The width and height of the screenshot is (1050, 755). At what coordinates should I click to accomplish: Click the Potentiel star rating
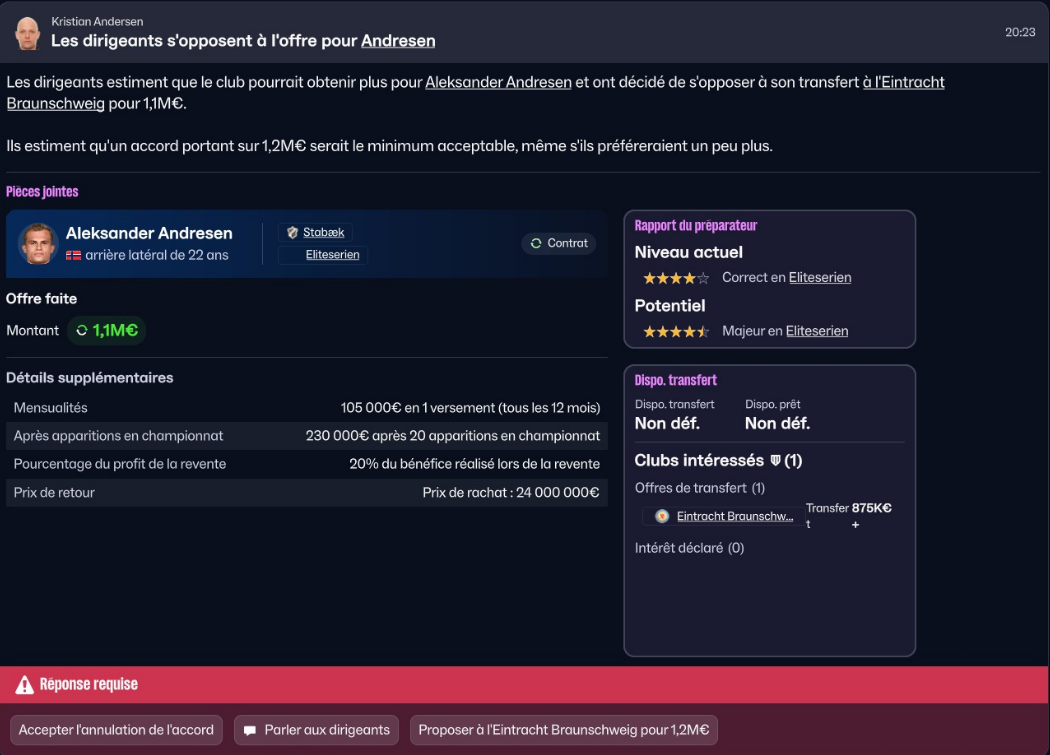pyautogui.click(x=676, y=331)
